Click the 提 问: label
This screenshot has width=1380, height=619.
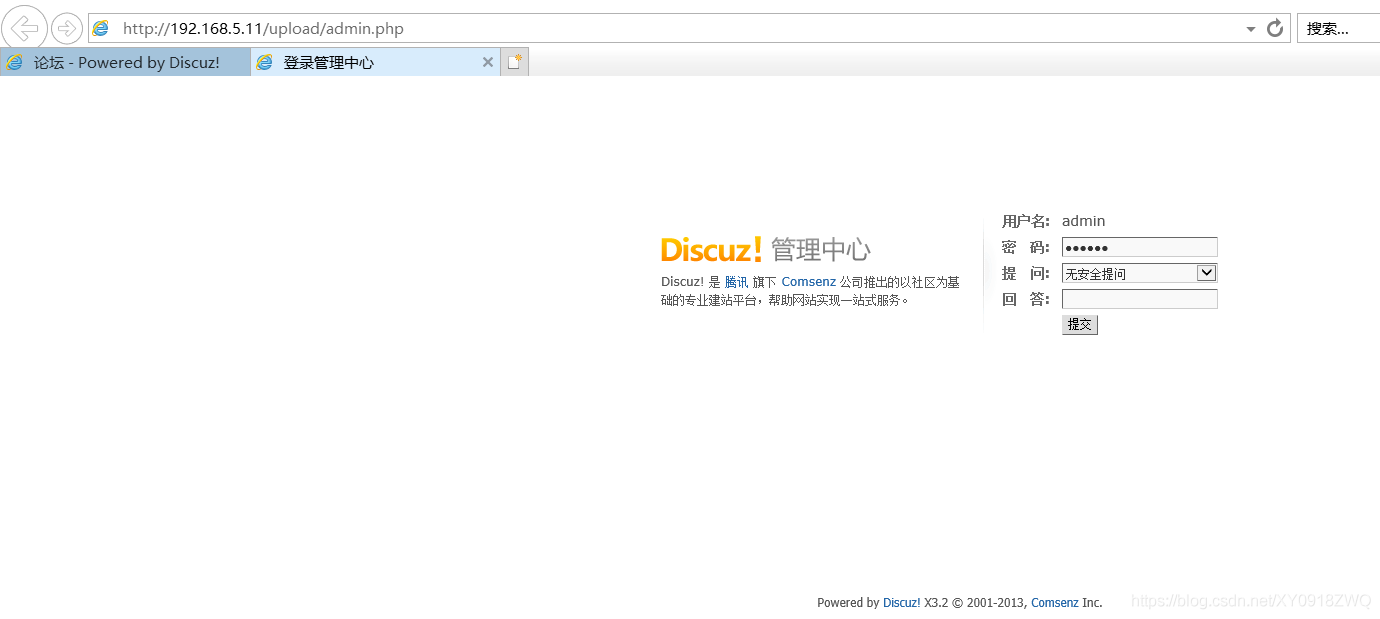pos(1026,273)
